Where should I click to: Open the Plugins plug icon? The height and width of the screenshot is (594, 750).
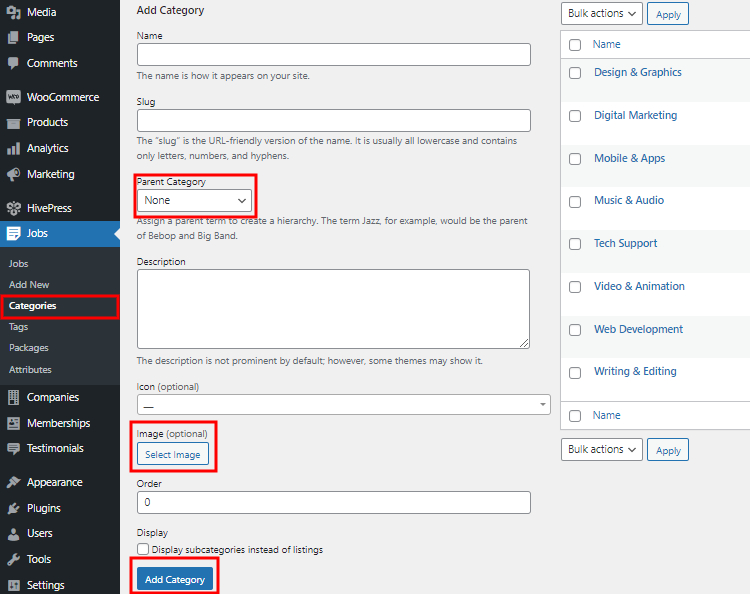[13, 508]
